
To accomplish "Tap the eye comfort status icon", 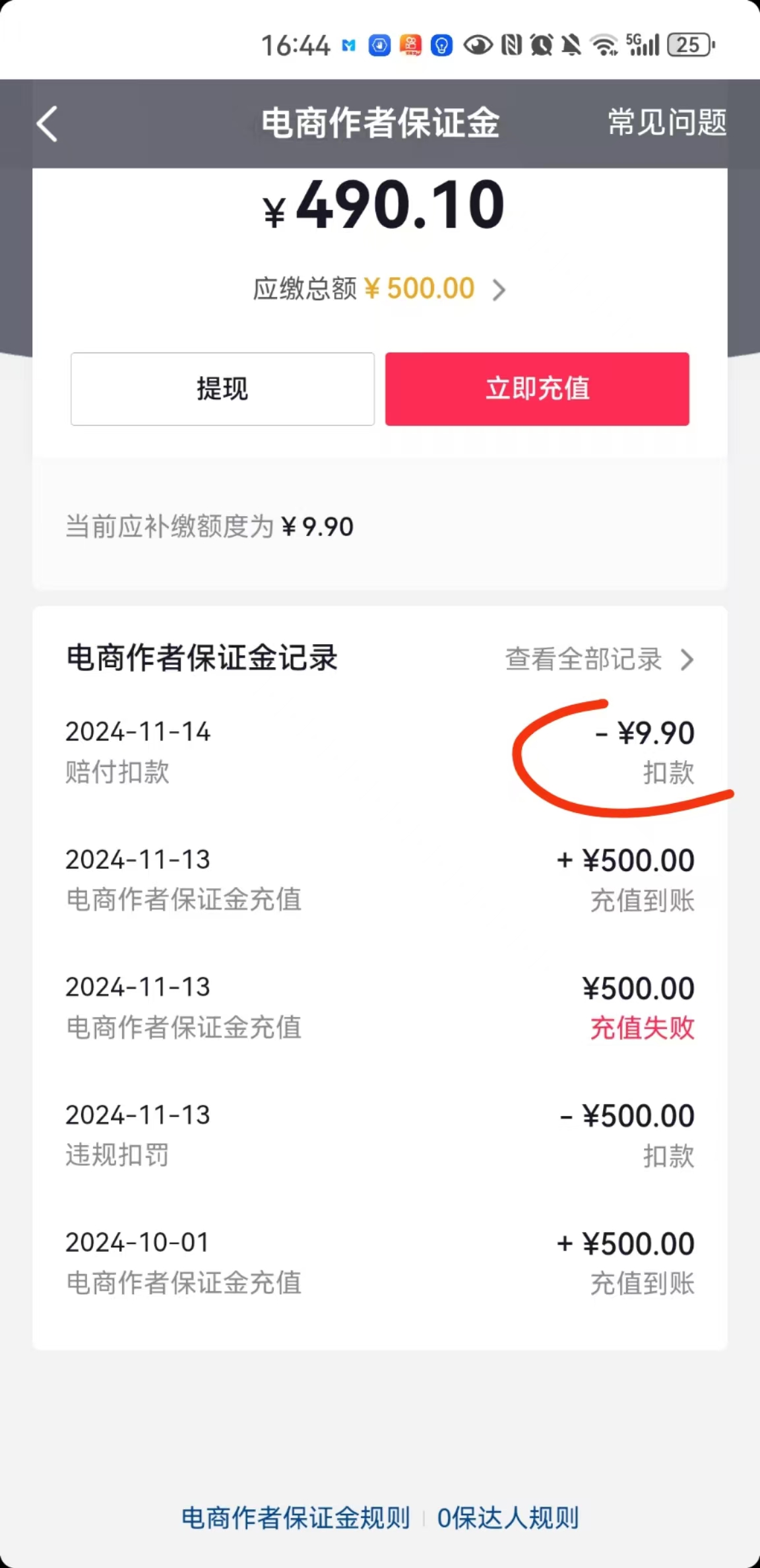I will (478, 45).
